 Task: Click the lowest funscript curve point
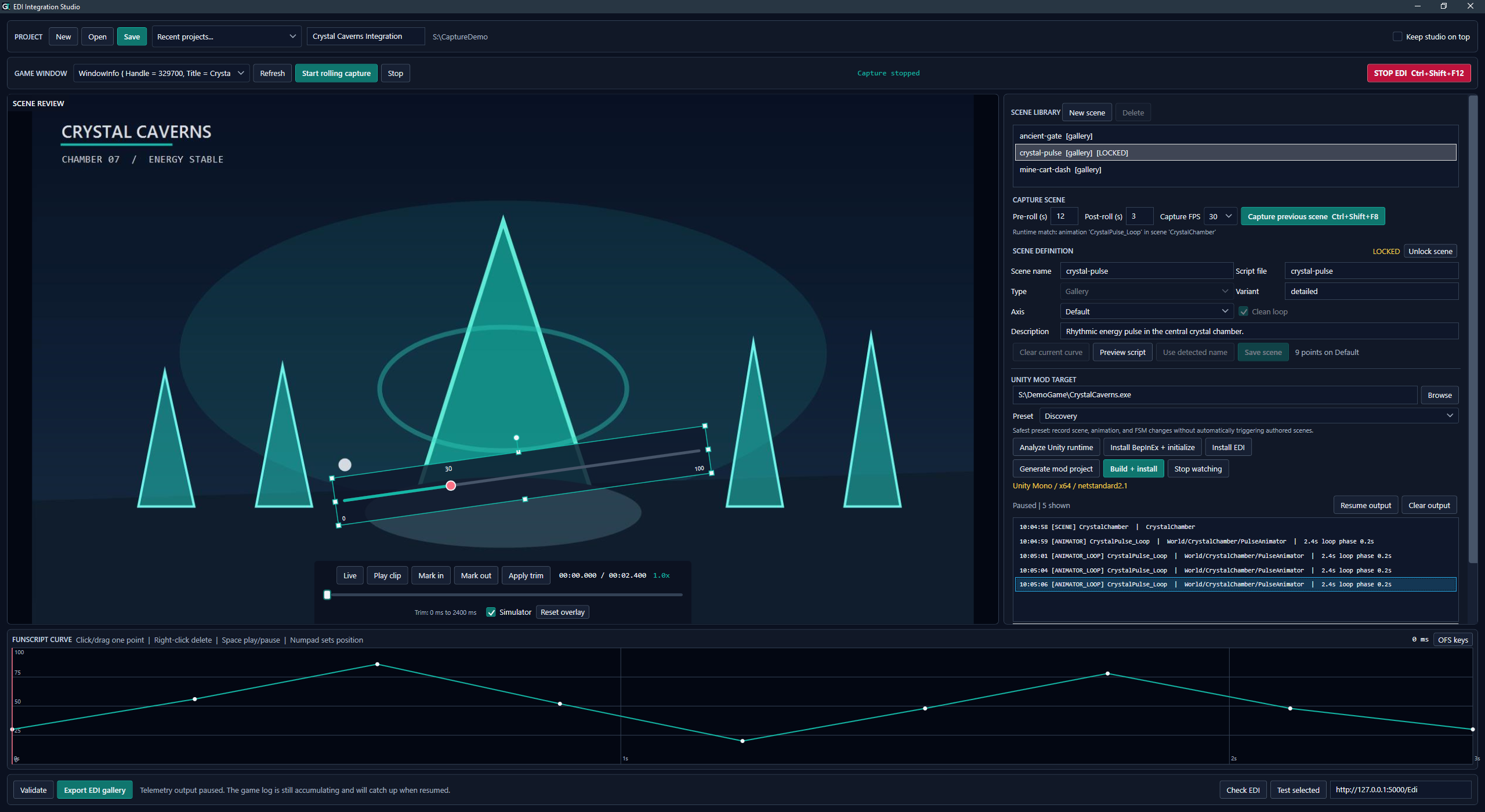pyautogui.click(x=742, y=741)
